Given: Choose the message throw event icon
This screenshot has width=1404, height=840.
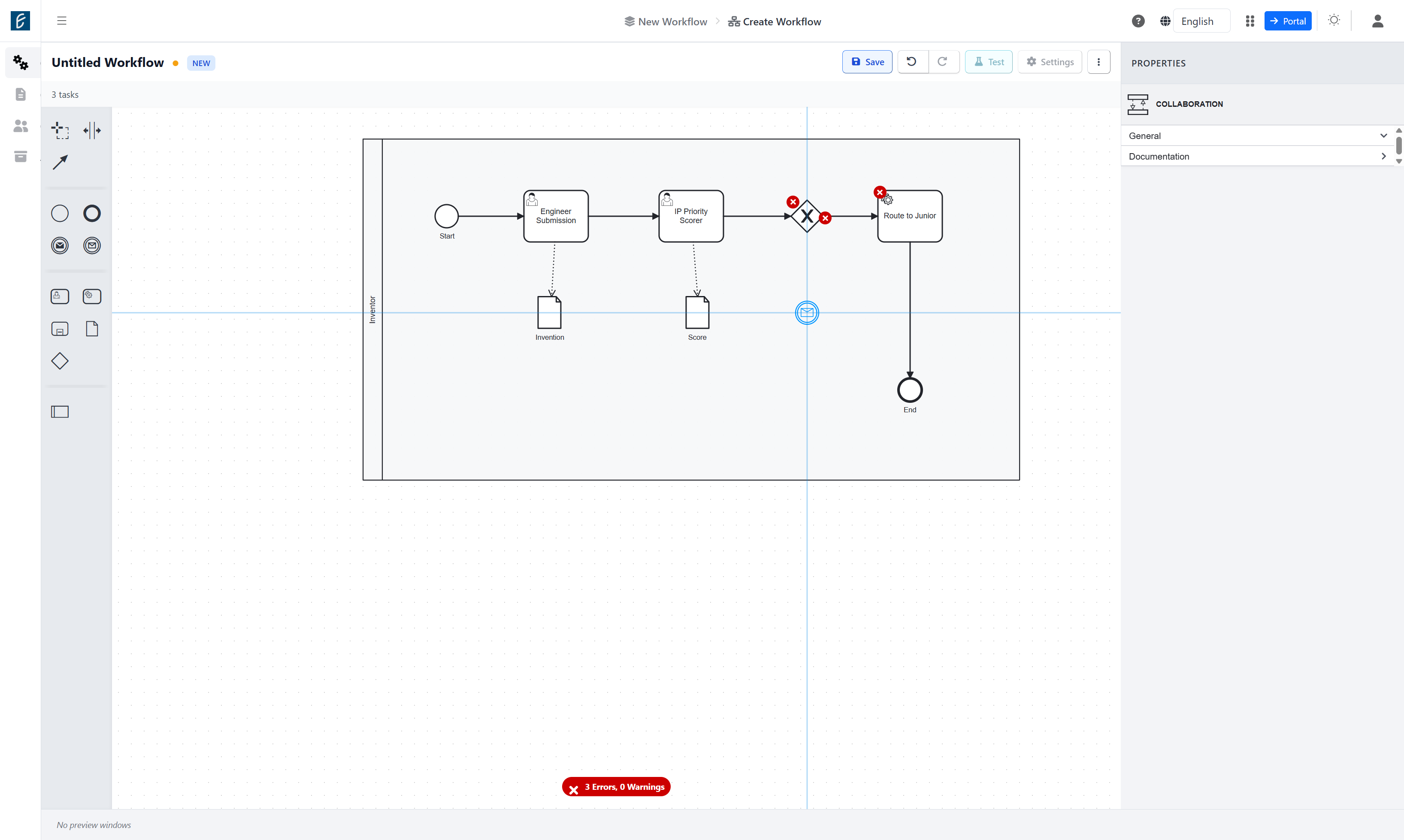Looking at the screenshot, I should pos(60,246).
